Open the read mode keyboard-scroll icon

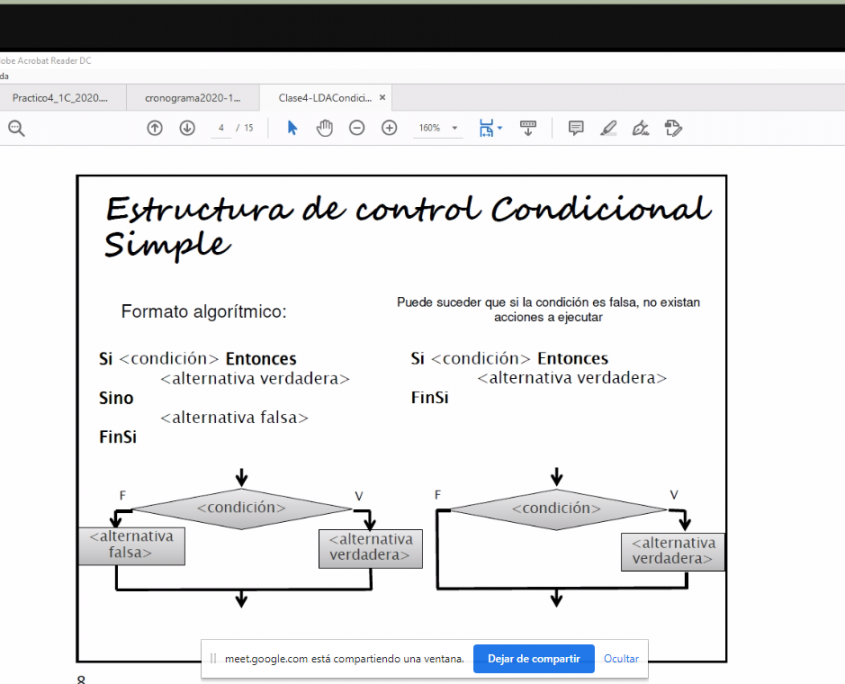[x=528, y=128]
